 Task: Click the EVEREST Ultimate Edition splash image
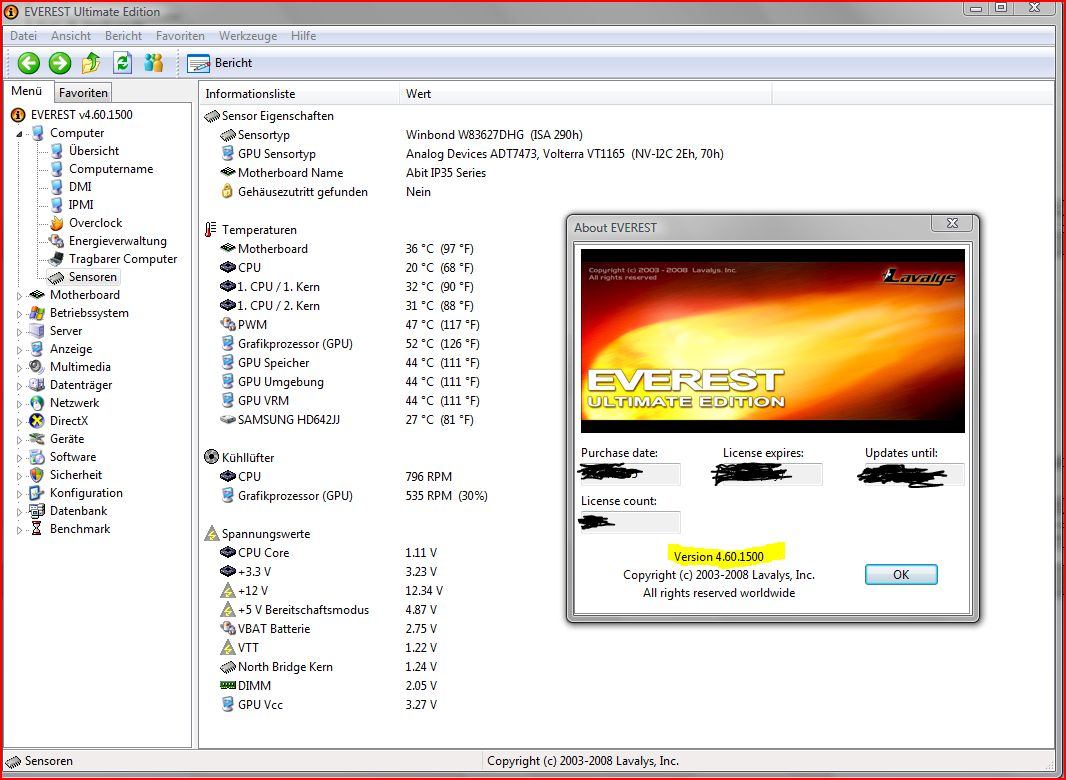pyautogui.click(x=772, y=341)
